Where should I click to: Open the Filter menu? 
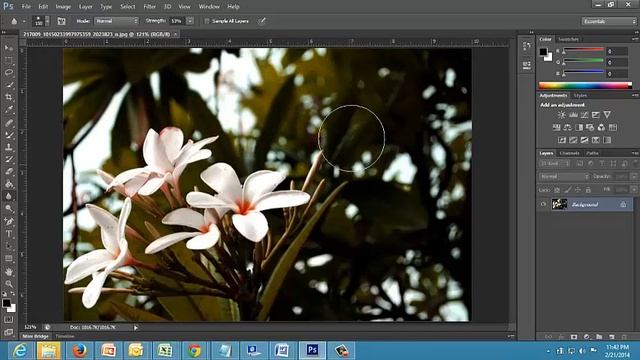[x=149, y=7]
